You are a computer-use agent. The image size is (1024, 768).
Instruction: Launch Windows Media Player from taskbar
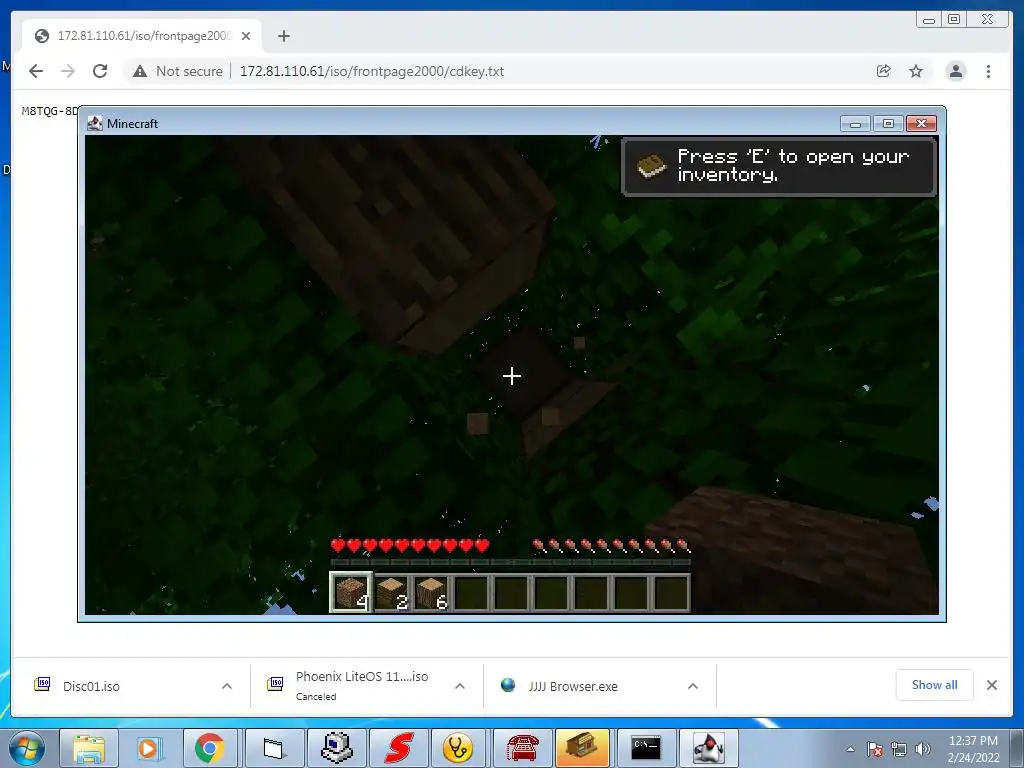(x=149, y=748)
